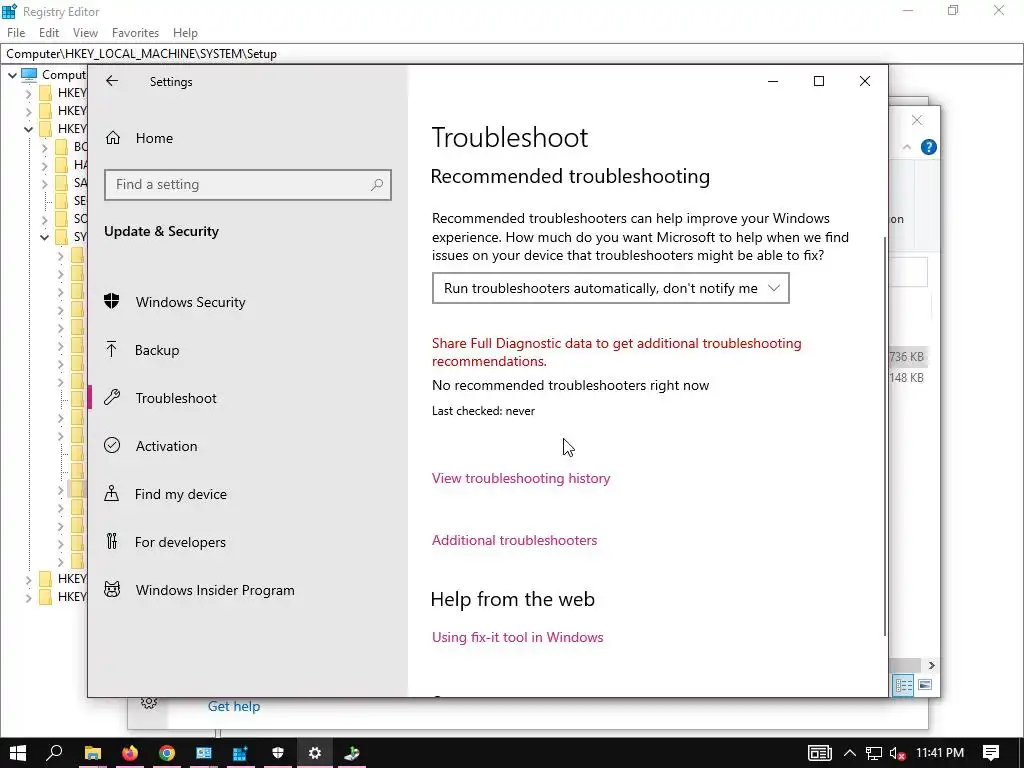The width and height of the screenshot is (1024, 768).
Task: Click the muted speaker tray icon
Action: [x=897, y=754]
